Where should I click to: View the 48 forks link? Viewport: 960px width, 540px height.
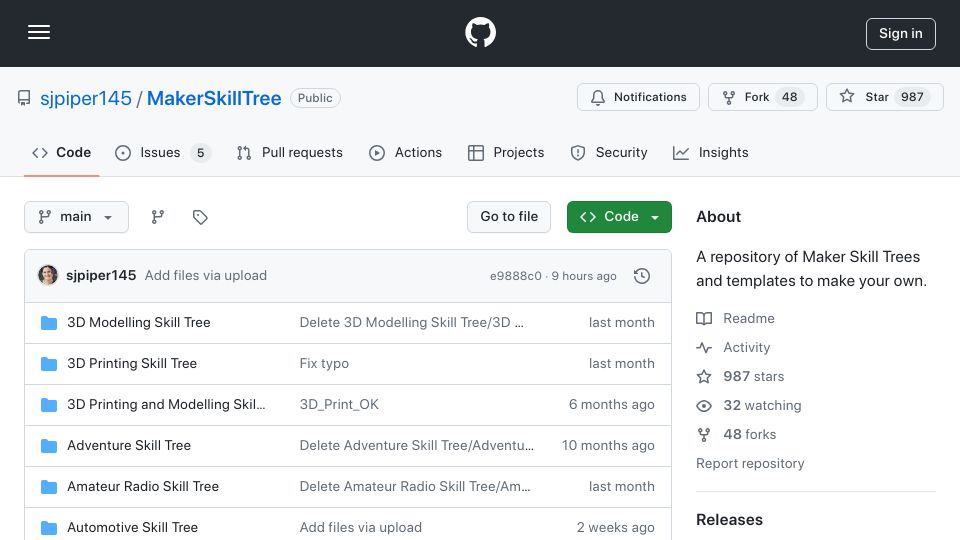point(736,435)
